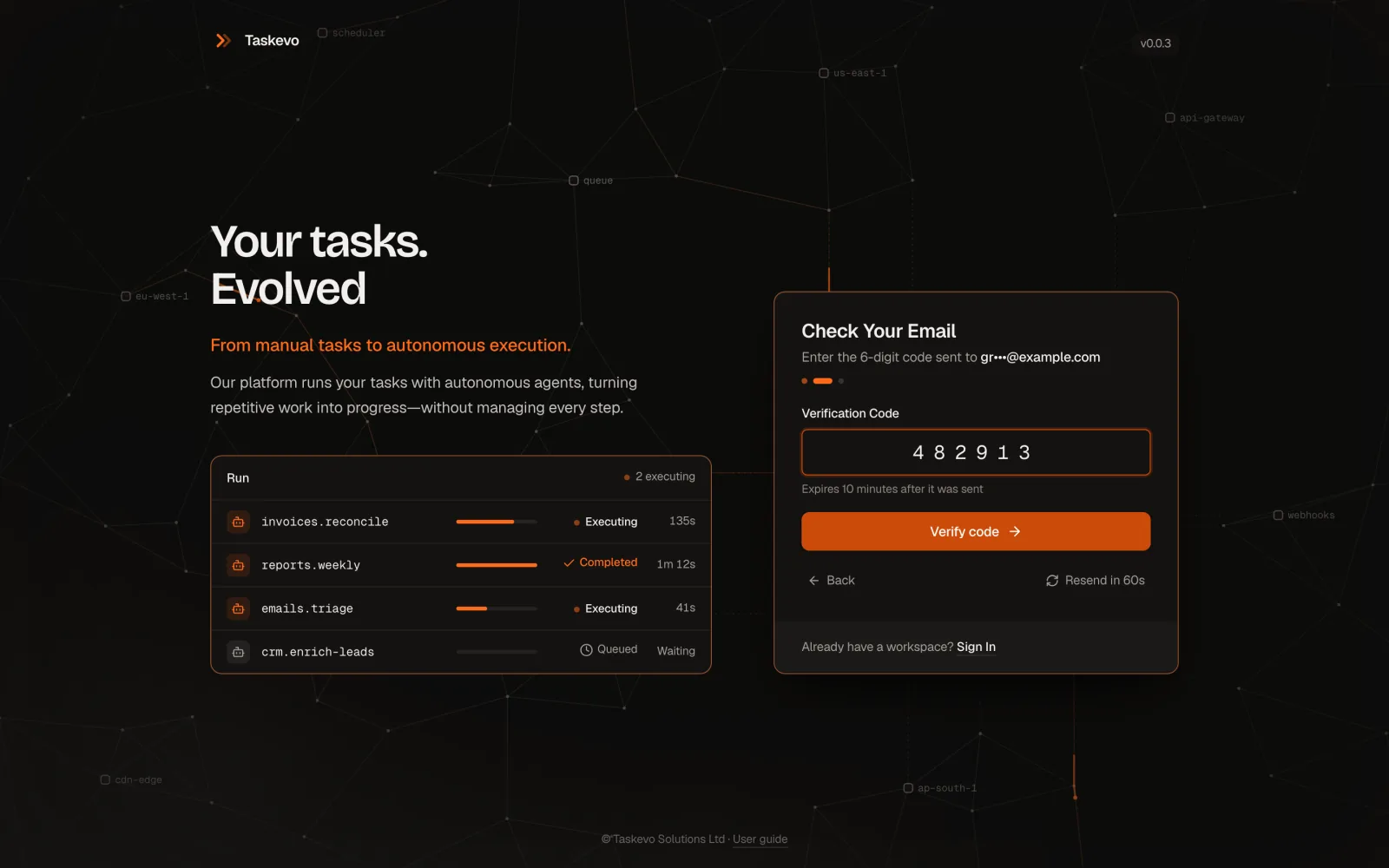
Task: Click the emails.triage progress bar
Action: click(497, 608)
